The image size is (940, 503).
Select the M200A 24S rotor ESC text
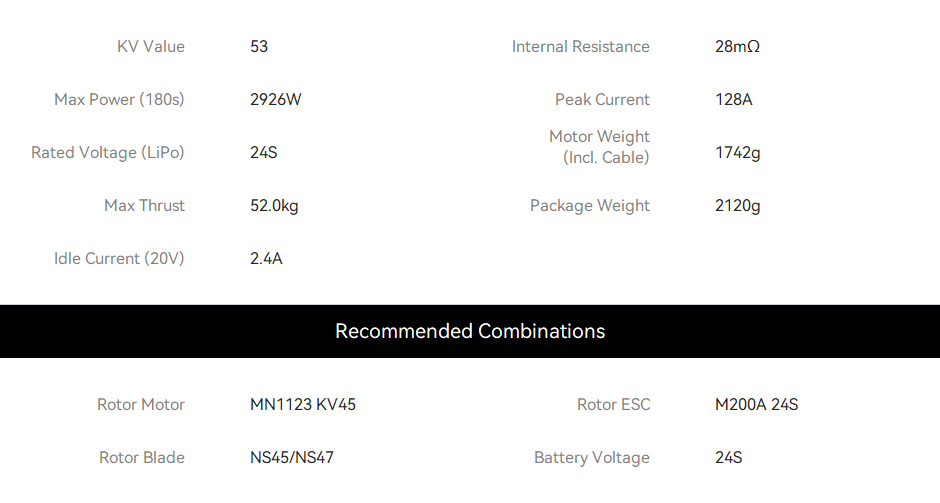coord(757,405)
